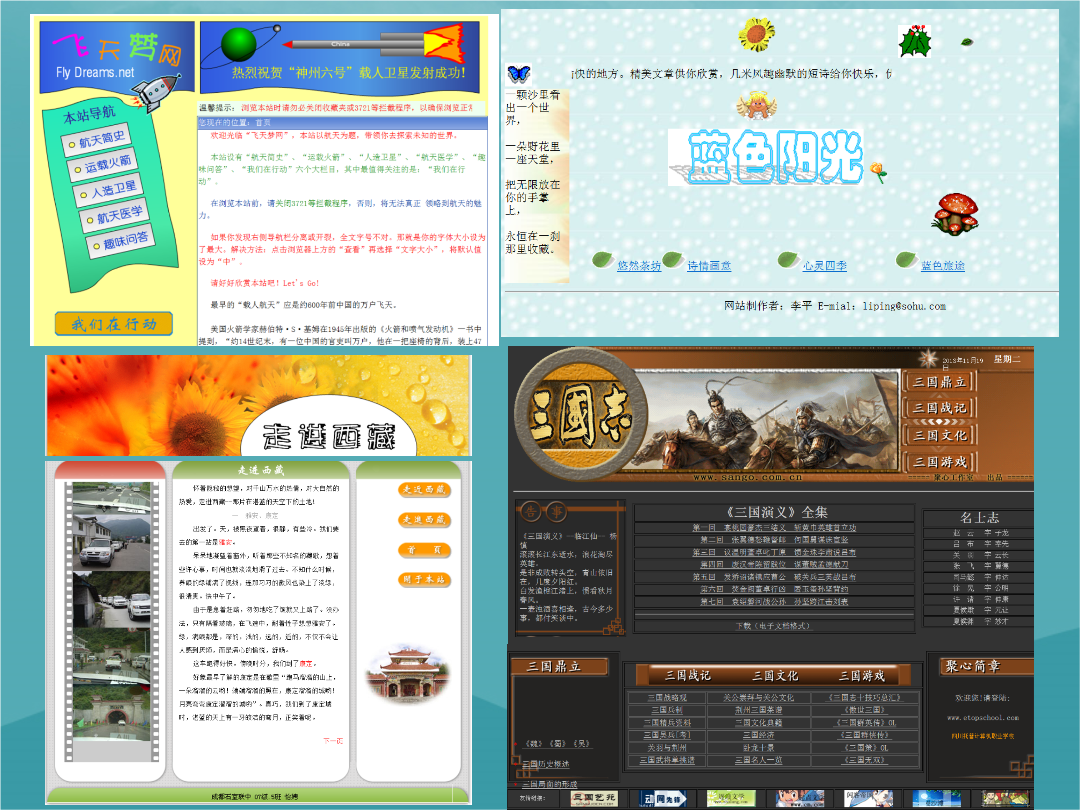Select 三国游戏 in the header navigation
The width and height of the screenshot is (1080, 810).
[x=939, y=462]
